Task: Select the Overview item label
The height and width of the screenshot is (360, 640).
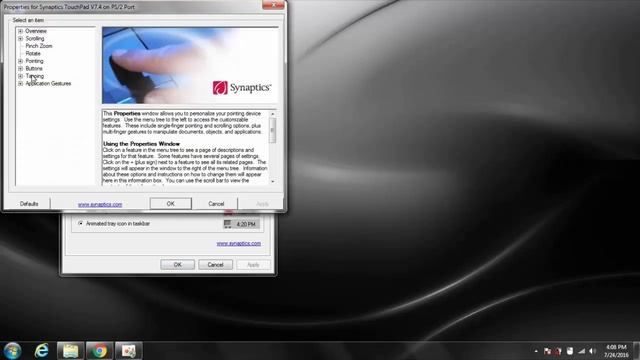Action: (x=36, y=31)
